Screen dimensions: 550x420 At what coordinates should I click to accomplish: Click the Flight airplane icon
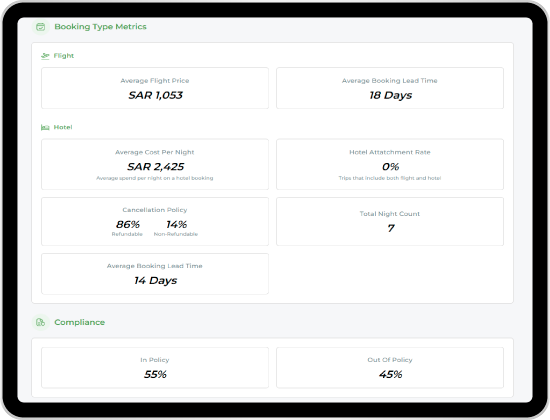click(45, 56)
